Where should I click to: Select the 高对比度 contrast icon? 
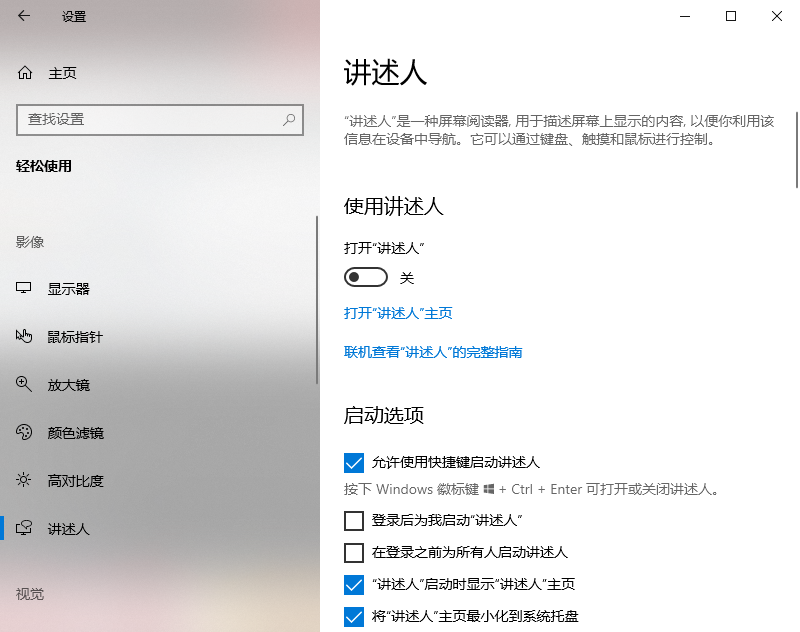[24, 481]
